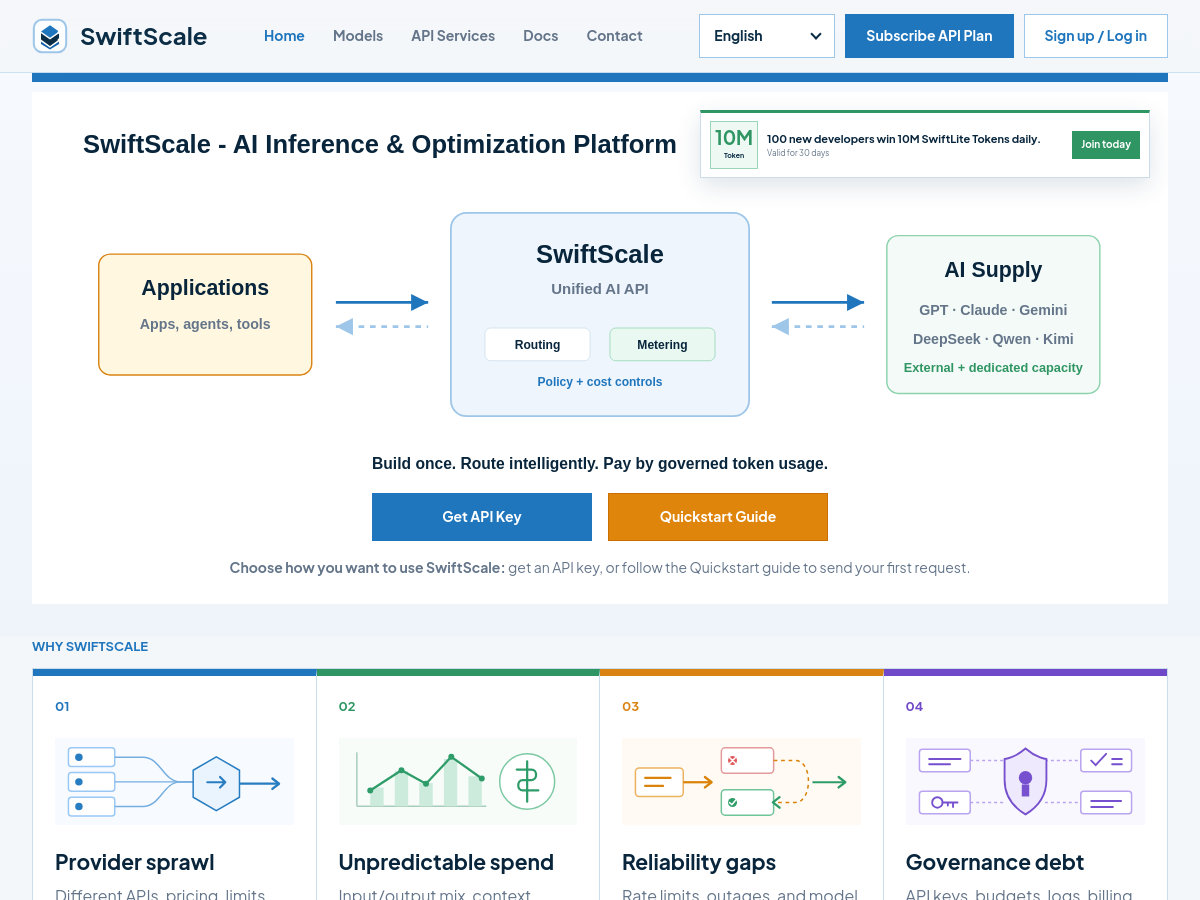Click the Governance debt heading
Screen dimensions: 1200x900
[x=995, y=862]
